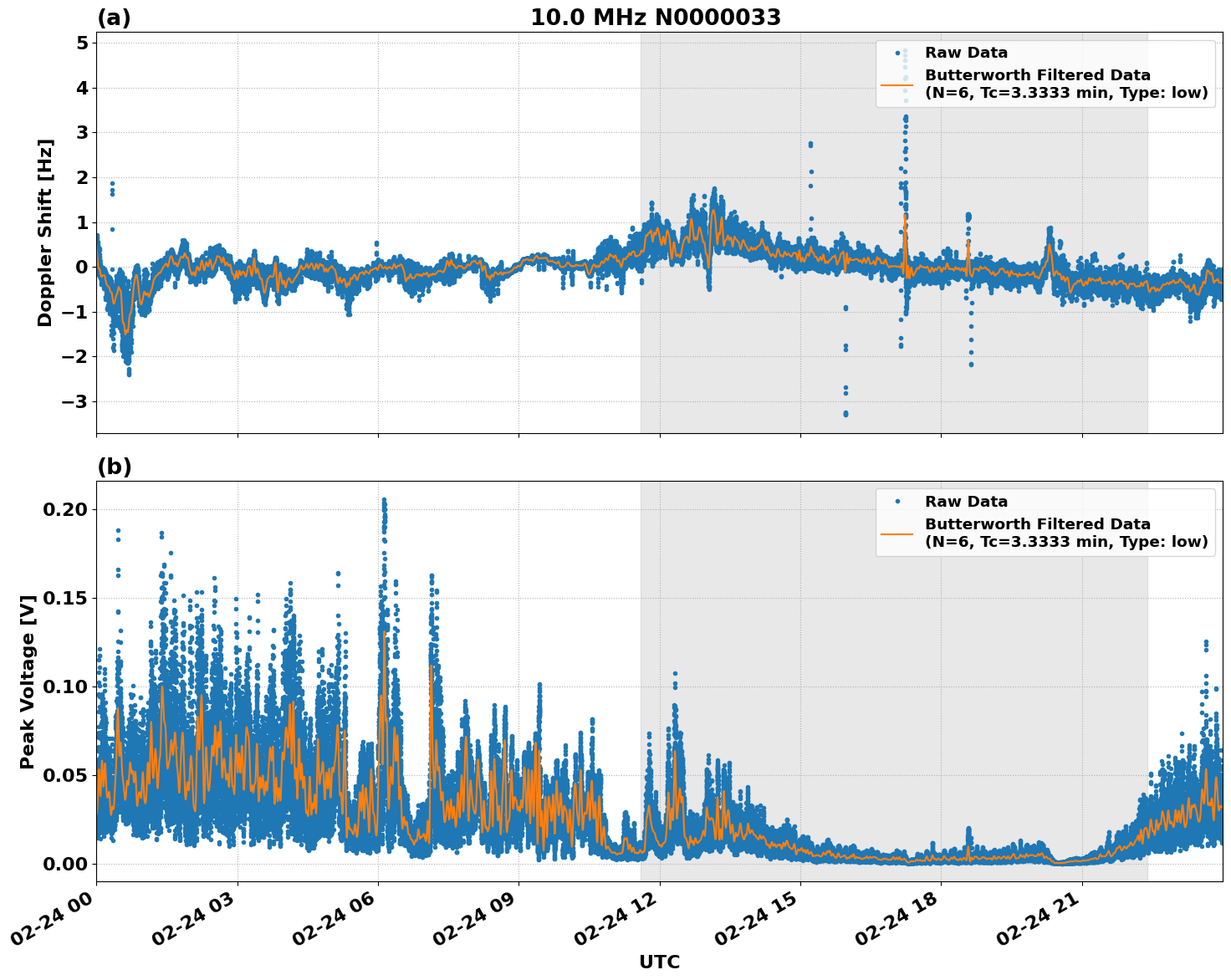This screenshot has height=980, width=1231.
Task: Click the 02-24 12 tick label on the time axis
Action: [616, 917]
